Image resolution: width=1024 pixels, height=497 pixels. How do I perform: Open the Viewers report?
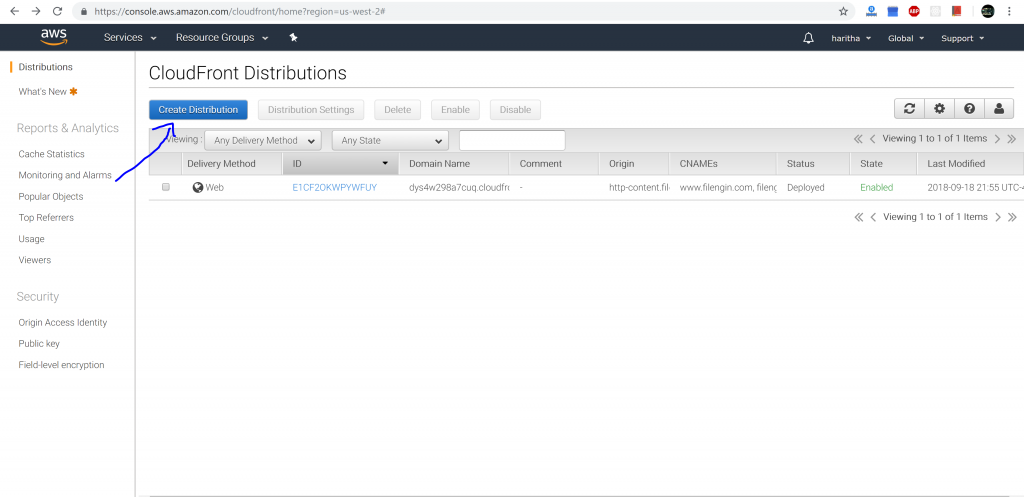35,260
